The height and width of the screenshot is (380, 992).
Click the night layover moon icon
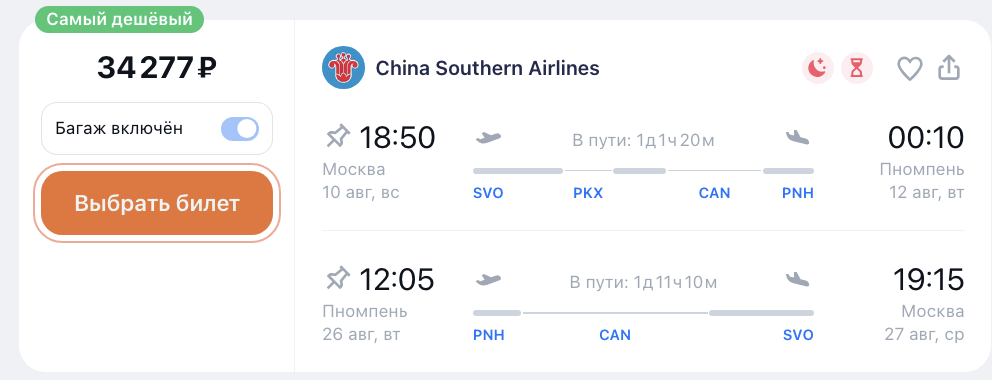point(818,68)
